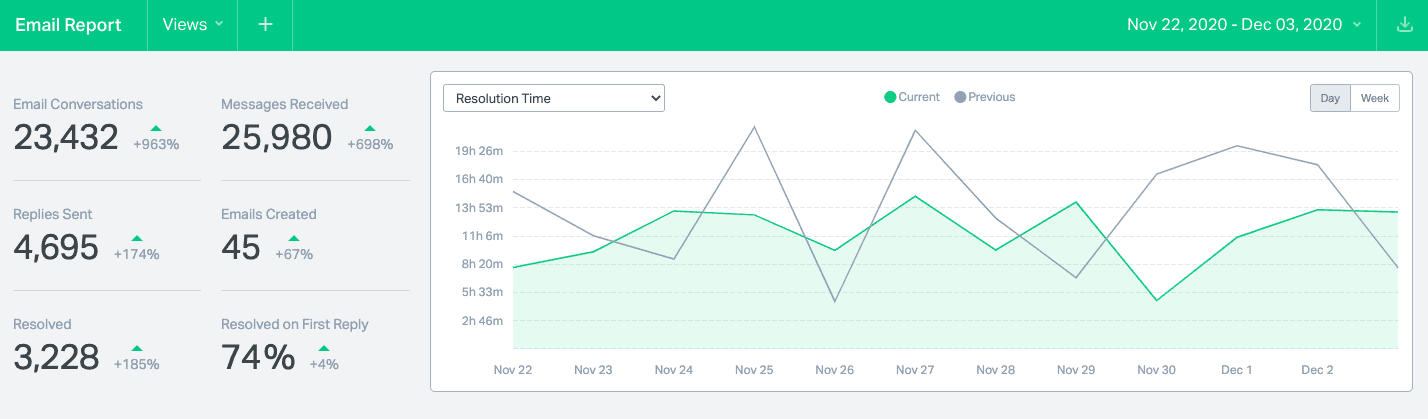
Task: Click the 13h 53m y-axis label
Action: pyautogui.click(x=479, y=208)
